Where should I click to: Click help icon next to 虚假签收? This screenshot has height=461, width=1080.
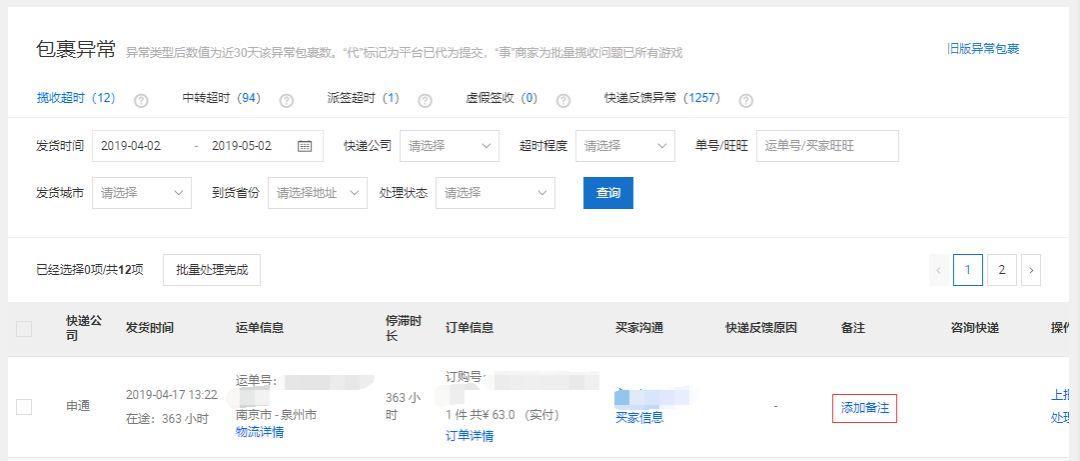point(563,100)
